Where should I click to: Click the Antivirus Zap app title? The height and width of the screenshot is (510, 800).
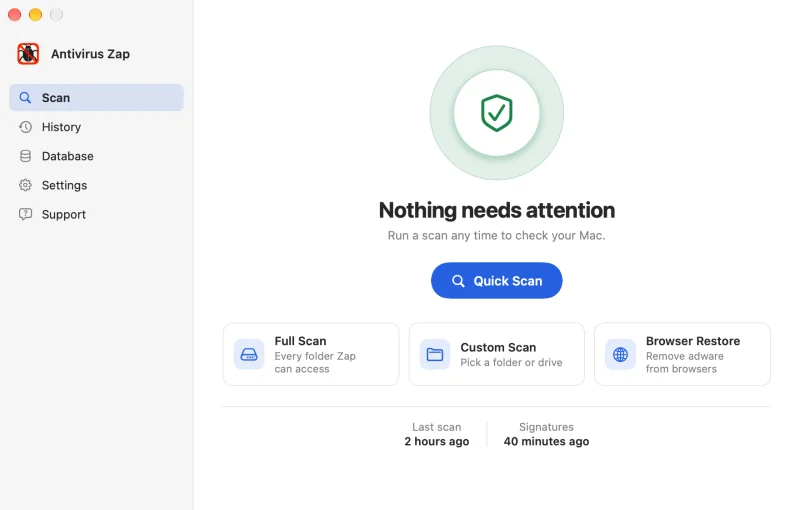(x=90, y=54)
